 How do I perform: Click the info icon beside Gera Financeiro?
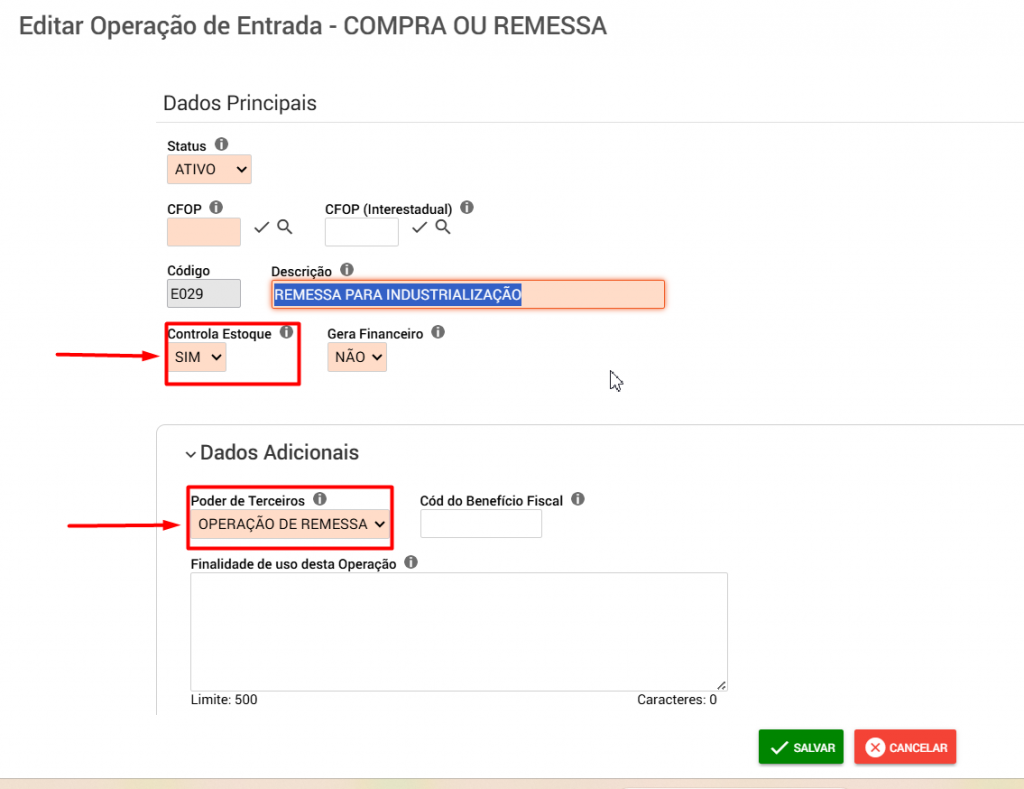pos(438,332)
